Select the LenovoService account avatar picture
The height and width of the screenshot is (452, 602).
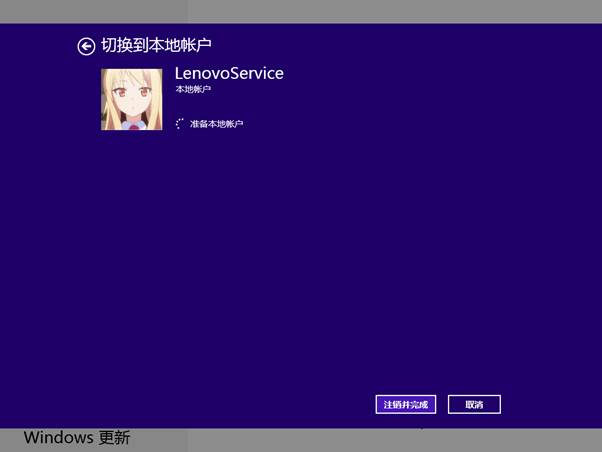coord(132,99)
